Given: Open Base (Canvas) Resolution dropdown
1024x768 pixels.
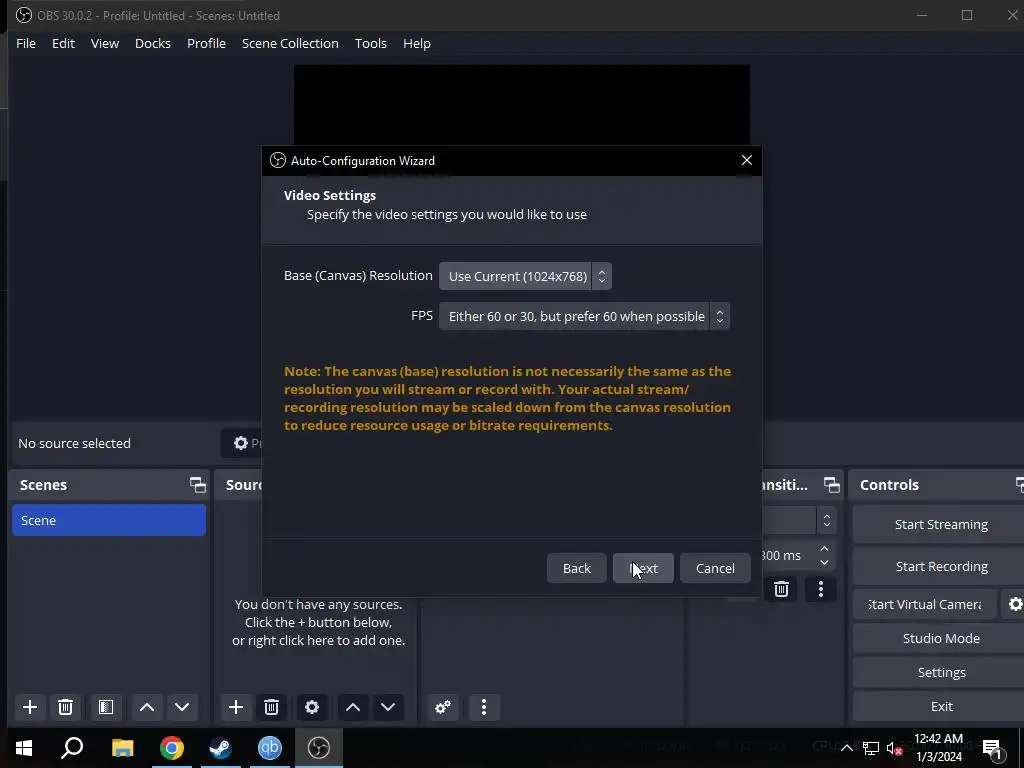Looking at the screenshot, I should pyautogui.click(x=525, y=276).
